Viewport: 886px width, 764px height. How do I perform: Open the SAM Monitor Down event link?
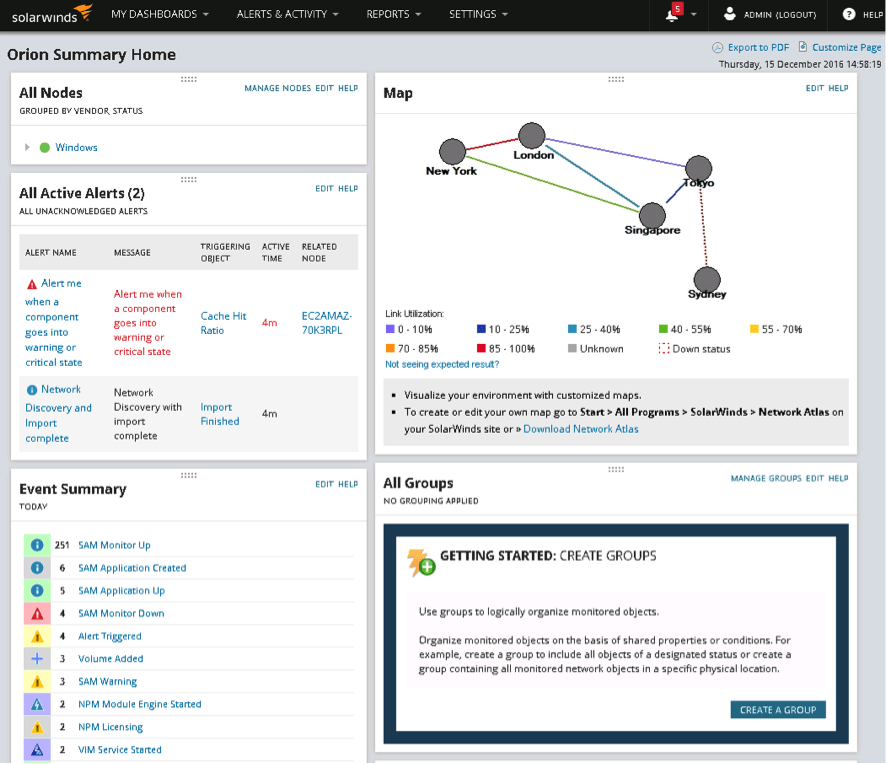121,614
